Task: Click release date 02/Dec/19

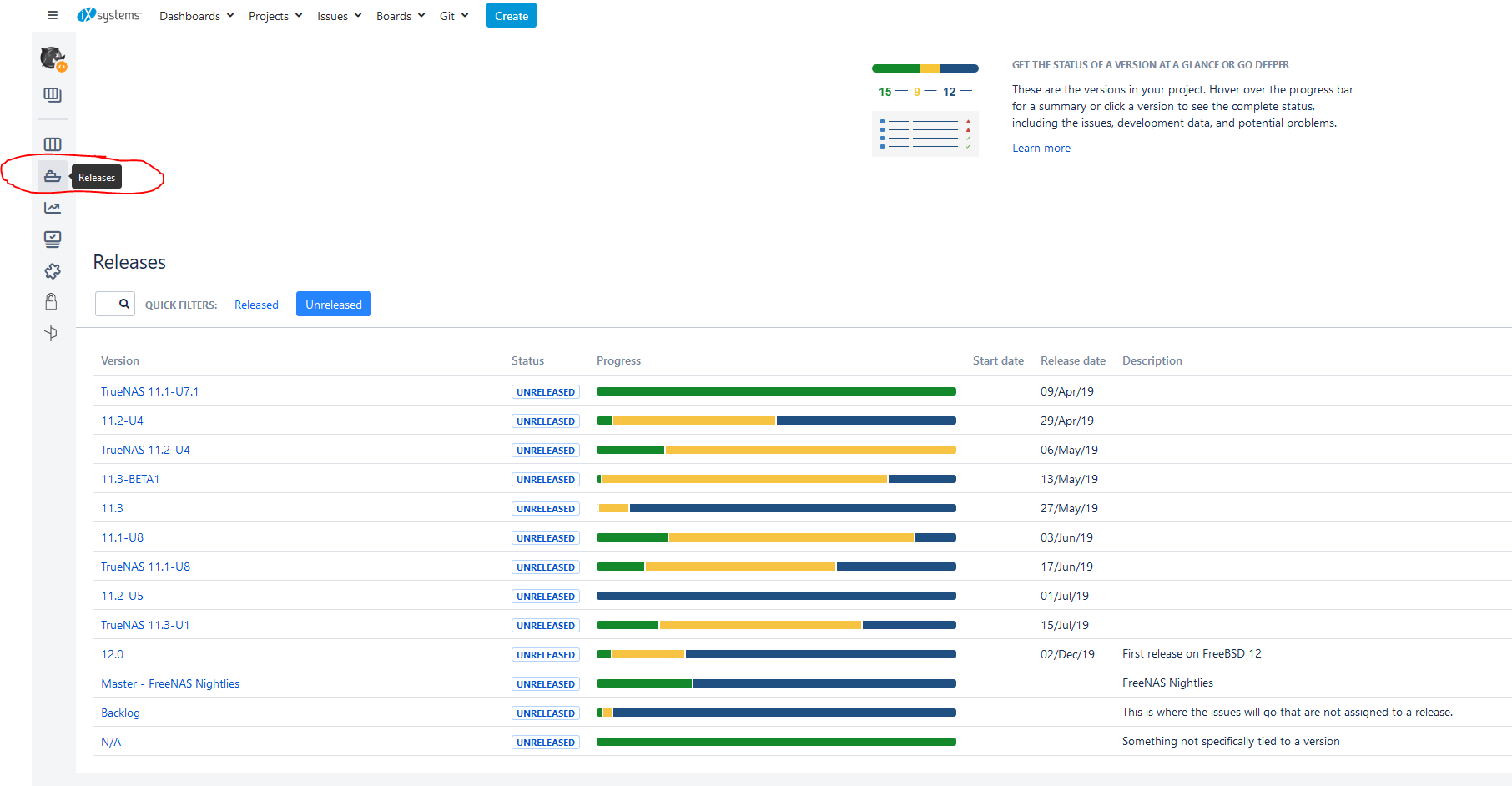Action: (1067, 654)
